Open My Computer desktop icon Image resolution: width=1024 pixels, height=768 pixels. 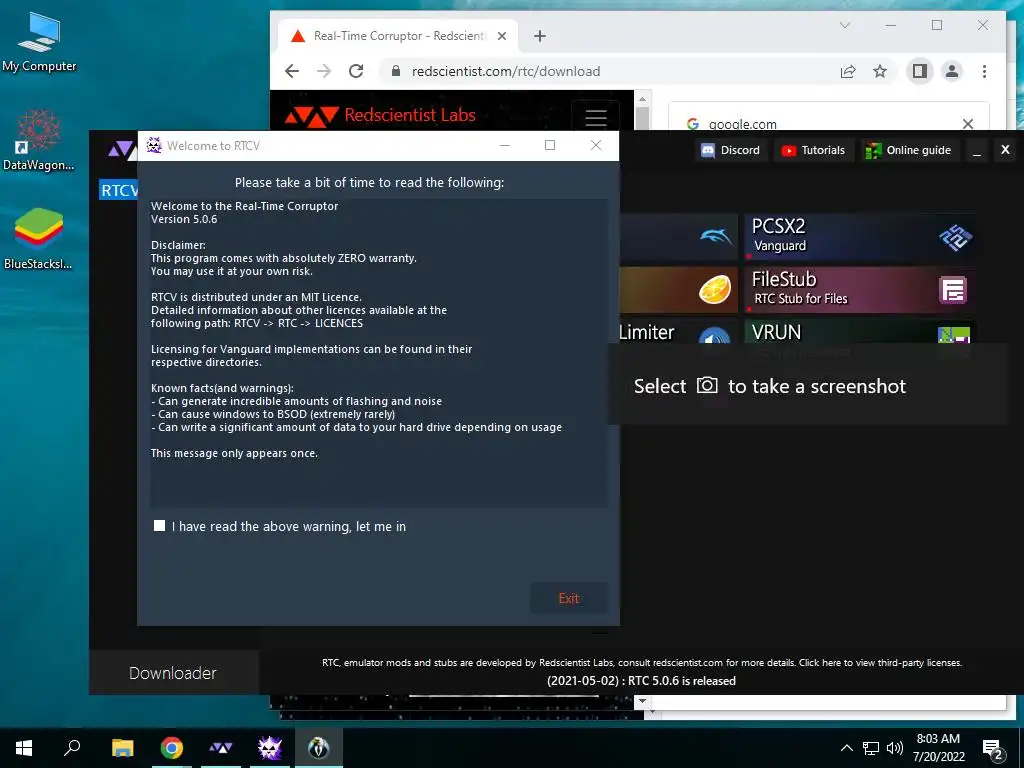click(39, 42)
